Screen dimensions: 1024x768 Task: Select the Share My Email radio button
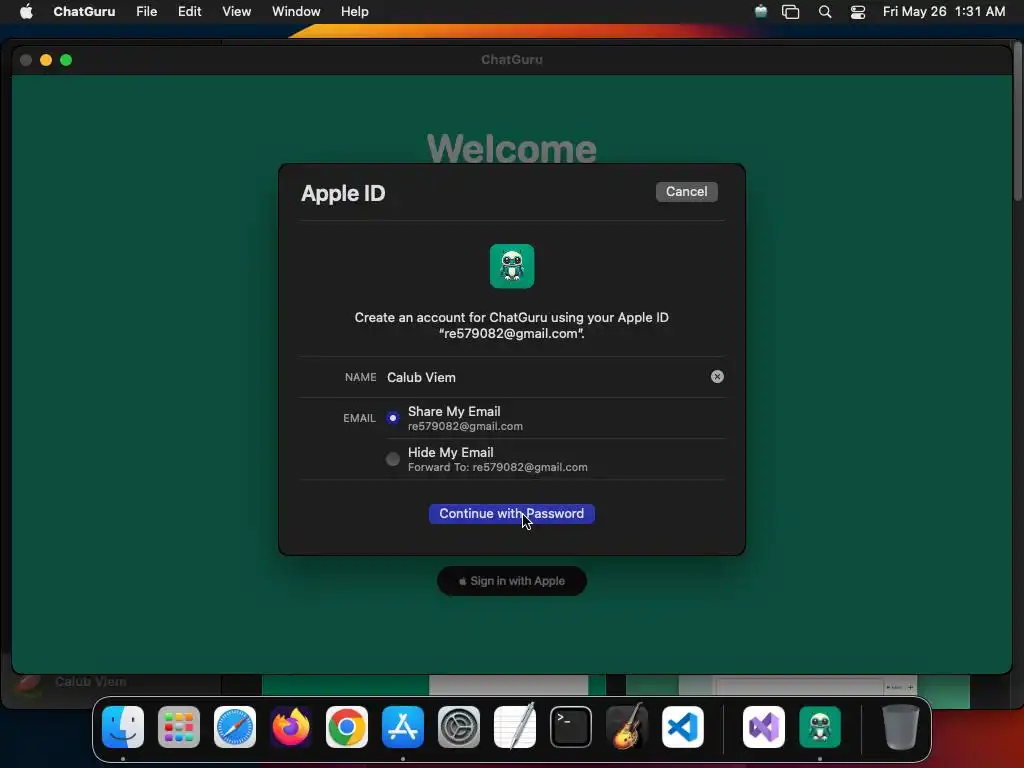392,418
